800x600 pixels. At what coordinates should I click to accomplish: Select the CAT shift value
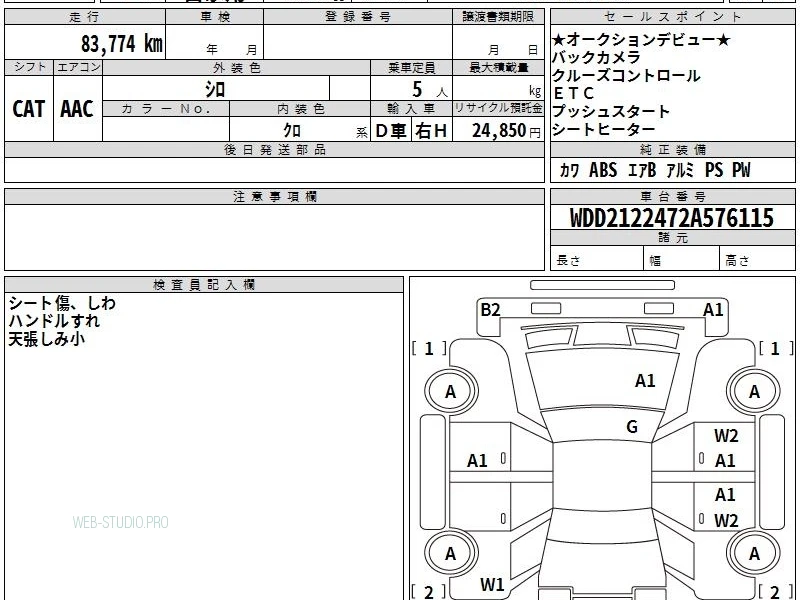click(x=29, y=109)
